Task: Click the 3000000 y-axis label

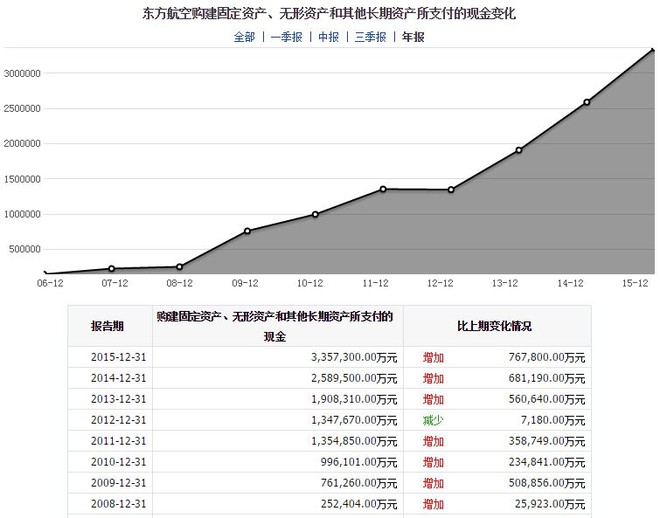Action: (x=22, y=74)
